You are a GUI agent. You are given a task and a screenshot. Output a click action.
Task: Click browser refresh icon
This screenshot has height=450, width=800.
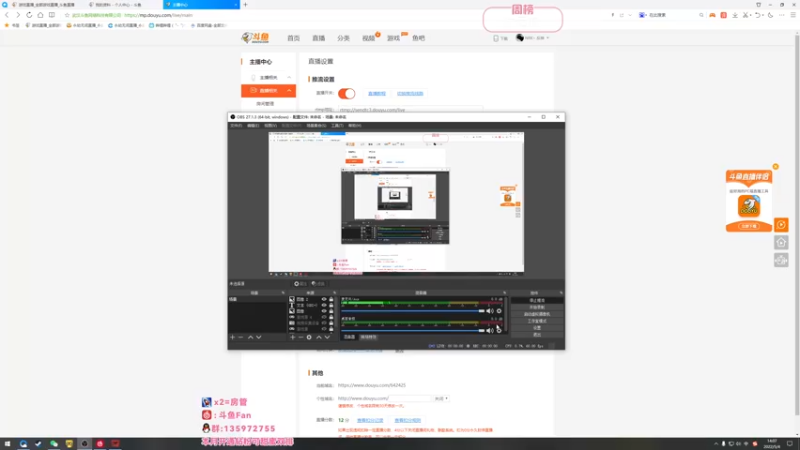29,15
